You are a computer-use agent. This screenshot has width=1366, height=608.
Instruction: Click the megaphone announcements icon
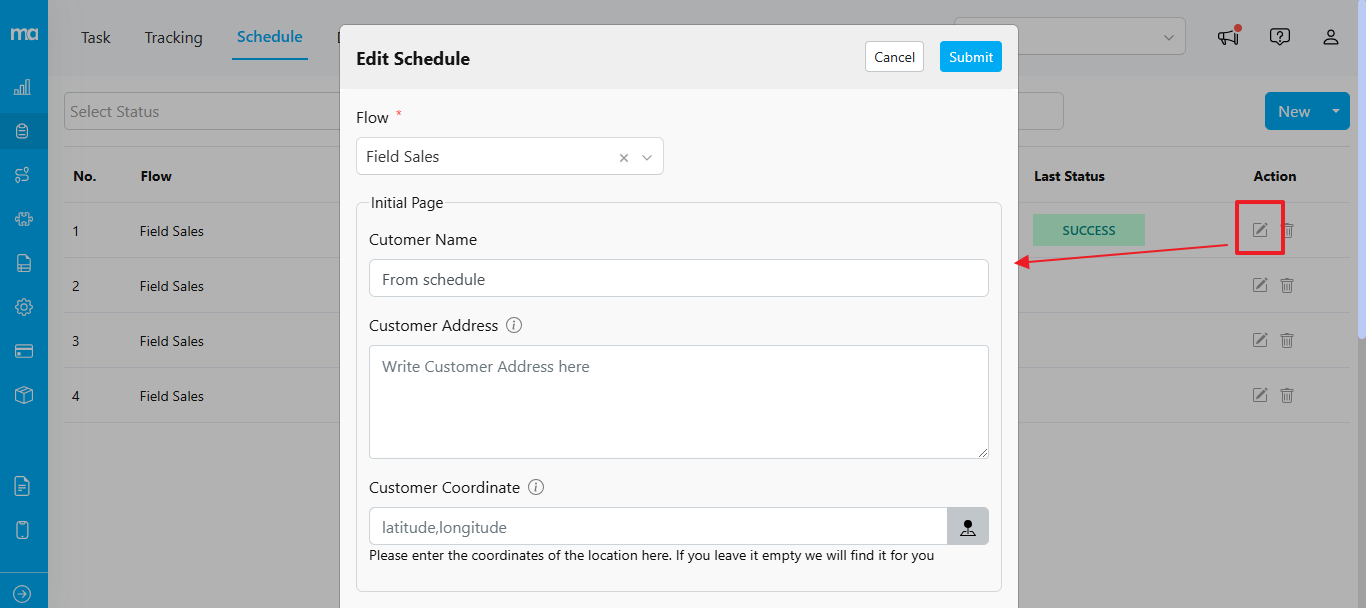tap(1228, 37)
